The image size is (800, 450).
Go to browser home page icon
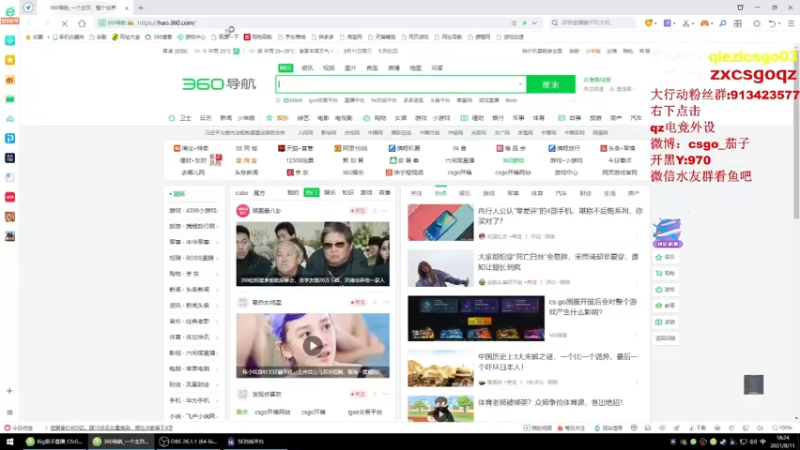(82, 23)
